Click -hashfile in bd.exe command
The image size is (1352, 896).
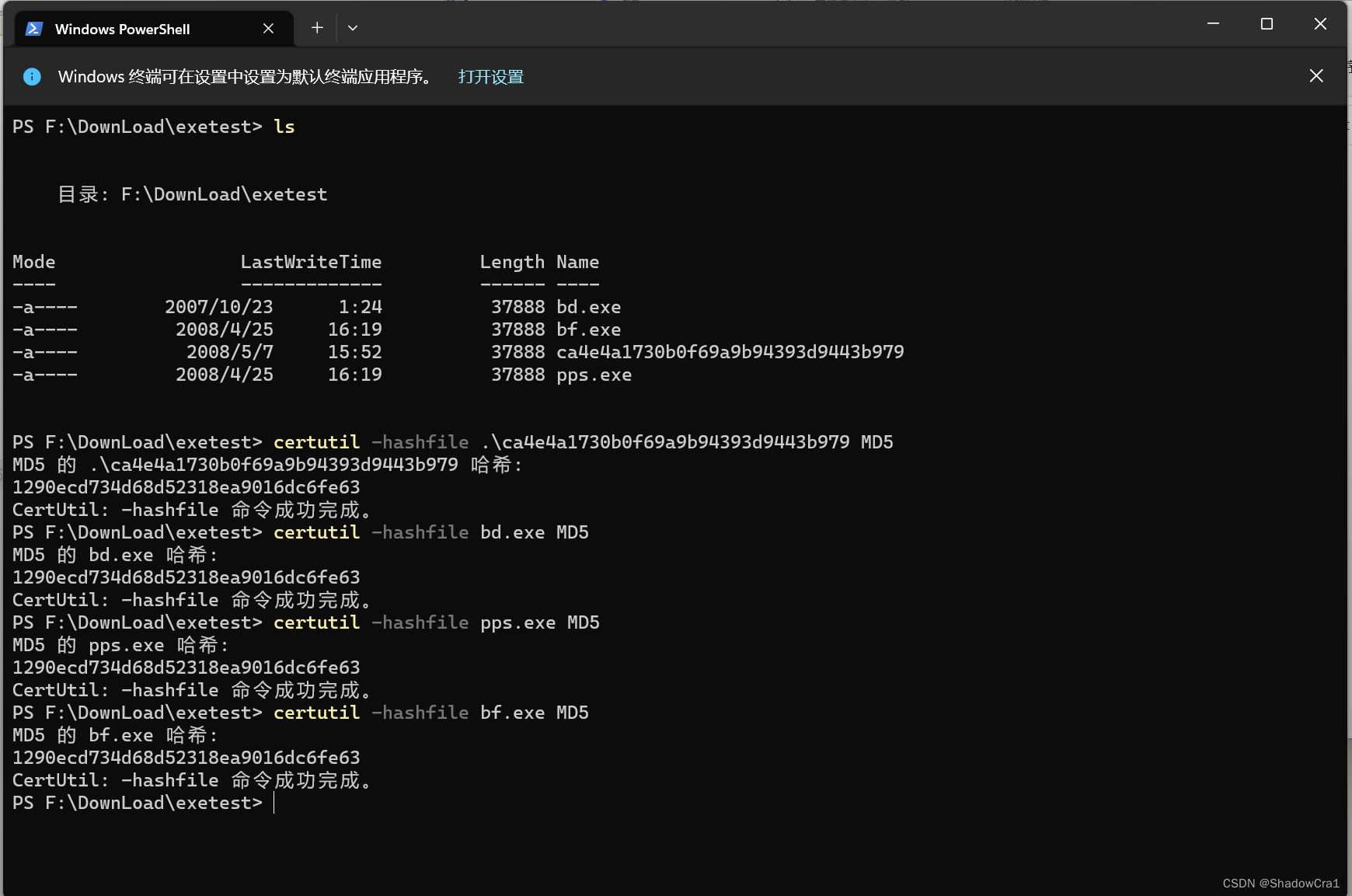click(420, 532)
